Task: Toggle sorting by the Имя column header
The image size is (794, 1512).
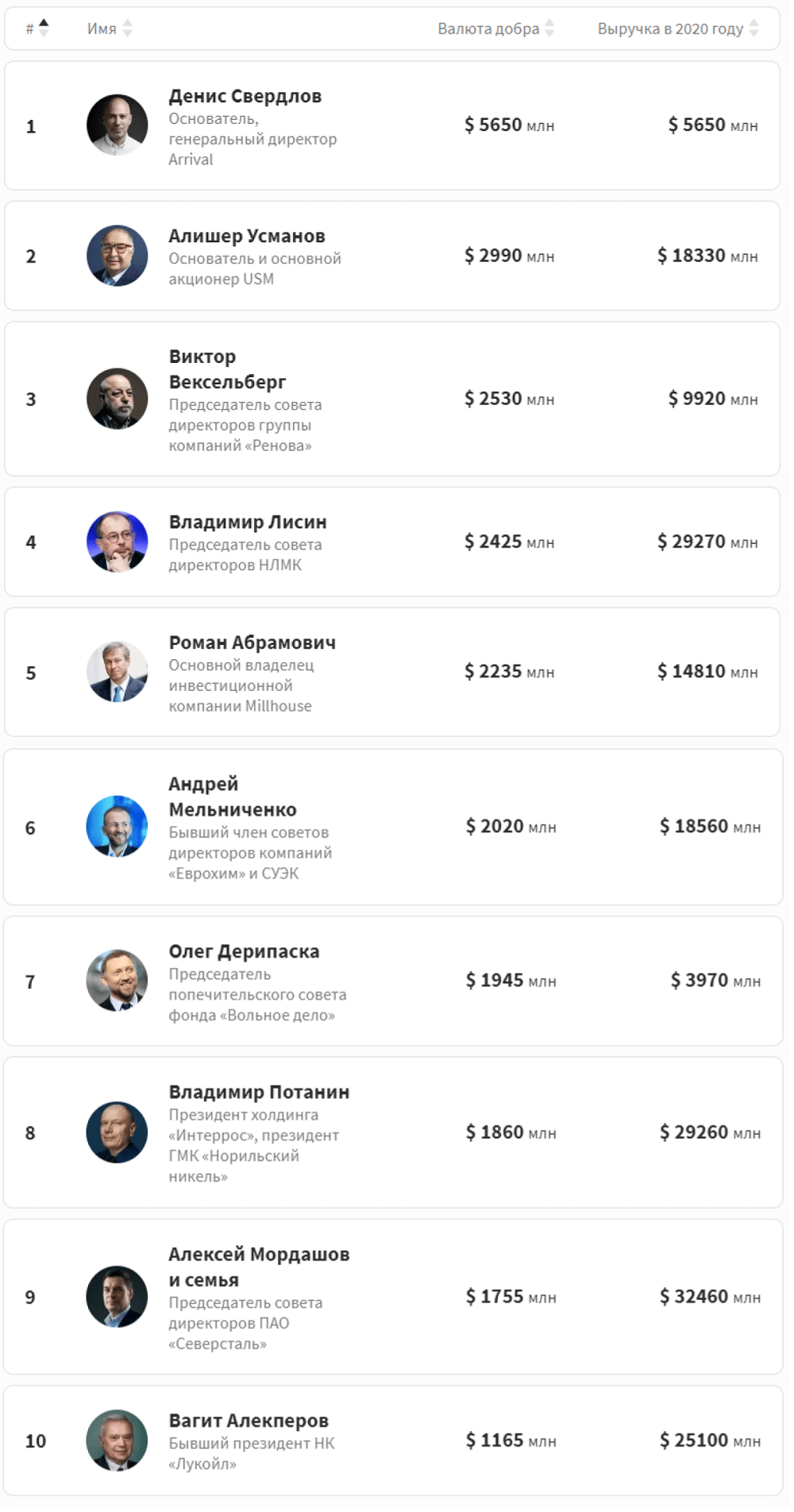Action: (x=103, y=29)
